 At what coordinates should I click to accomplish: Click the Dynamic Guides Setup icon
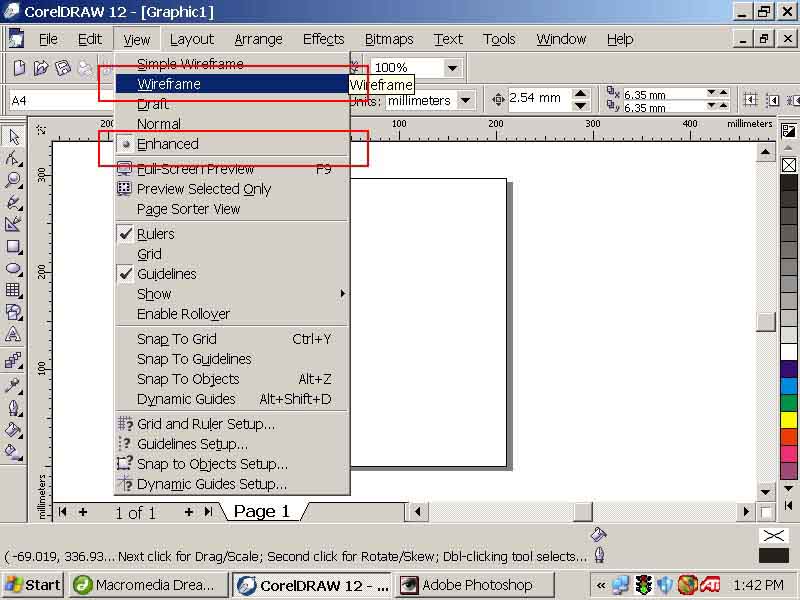[124, 484]
